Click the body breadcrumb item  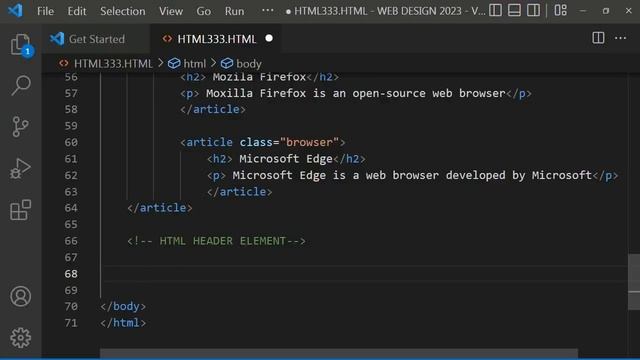click(249, 64)
